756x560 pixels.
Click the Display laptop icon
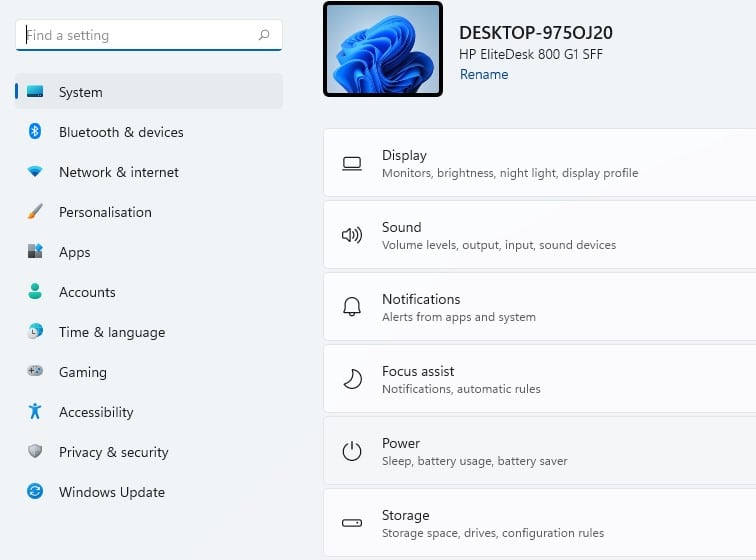352,164
